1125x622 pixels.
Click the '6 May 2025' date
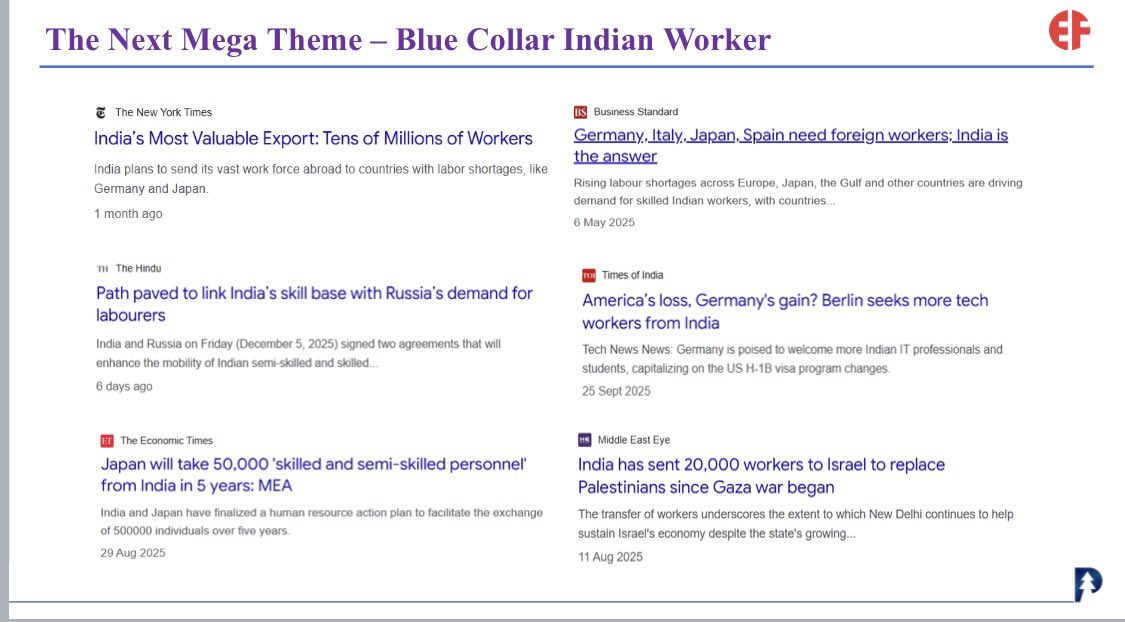coord(604,222)
